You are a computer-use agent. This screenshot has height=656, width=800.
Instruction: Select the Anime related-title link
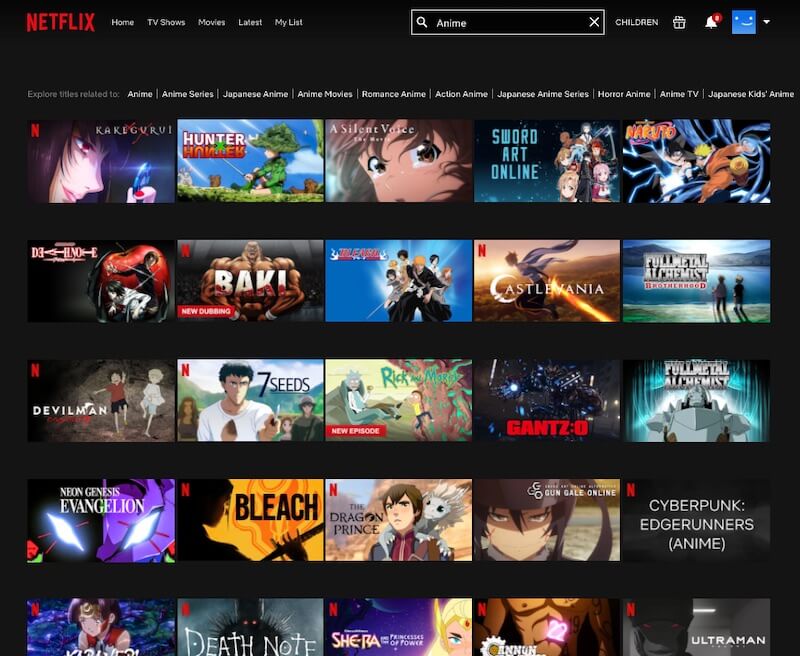point(140,94)
